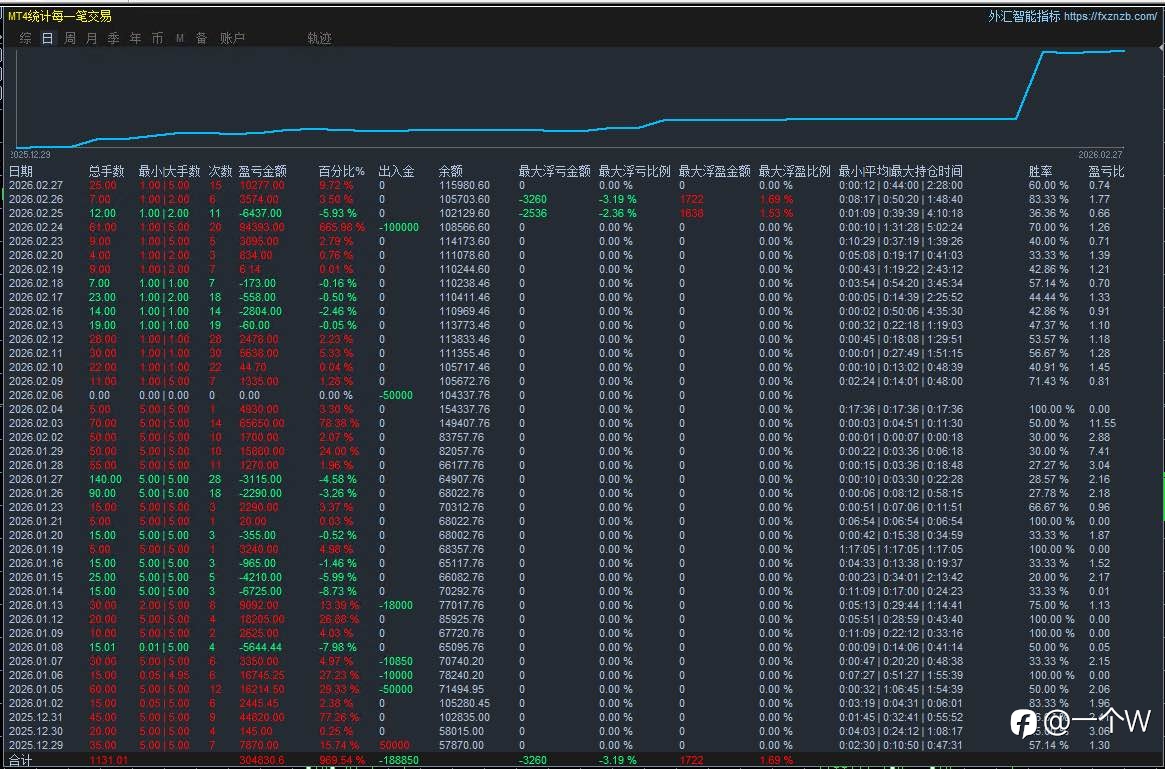The height and width of the screenshot is (769, 1165).
Task: Switch to the 月 monthly tab
Action: tap(92, 38)
